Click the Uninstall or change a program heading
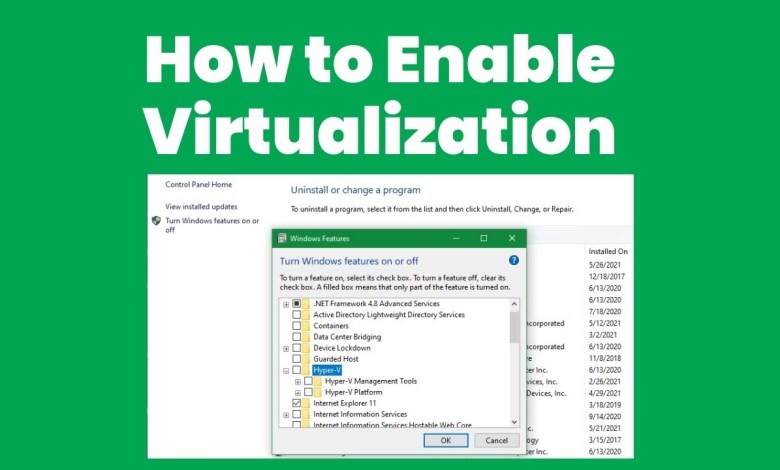This screenshot has width=780, height=470. (x=356, y=190)
